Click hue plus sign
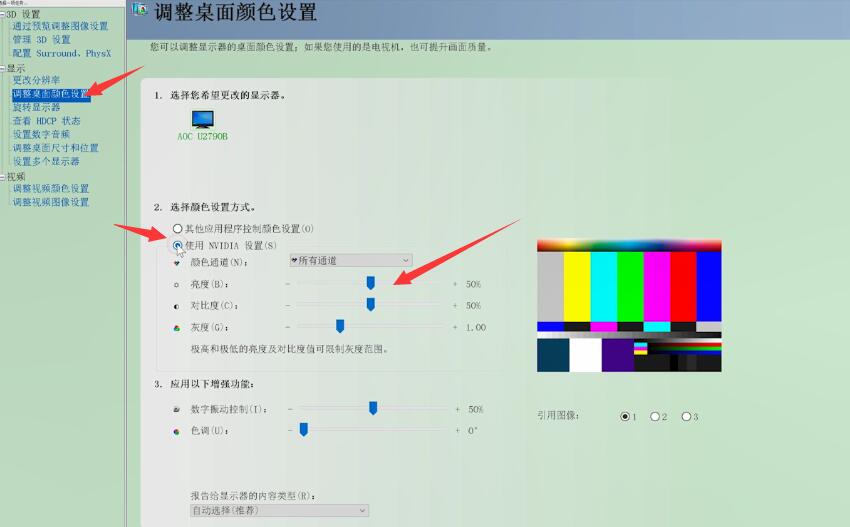This screenshot has height=527, width=850. coord(458,430)
